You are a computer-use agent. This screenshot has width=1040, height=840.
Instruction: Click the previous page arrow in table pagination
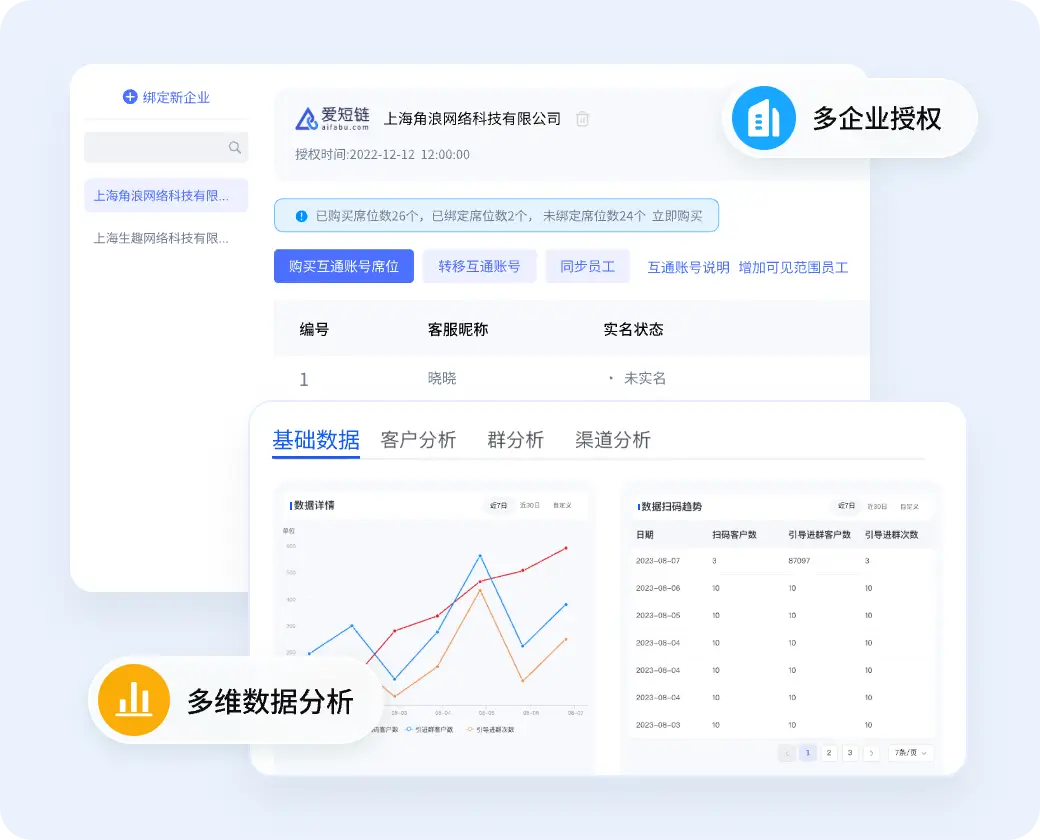coord(786,752)
